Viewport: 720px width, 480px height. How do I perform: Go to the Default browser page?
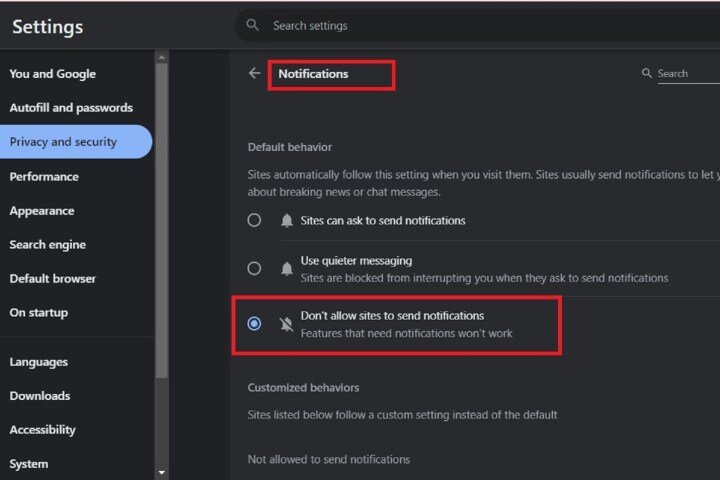[53, 279]
